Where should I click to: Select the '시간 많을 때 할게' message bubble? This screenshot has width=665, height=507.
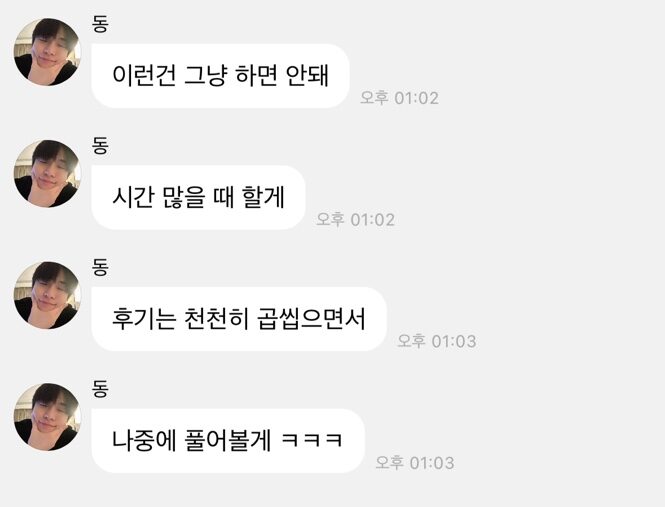pos(198,197)
